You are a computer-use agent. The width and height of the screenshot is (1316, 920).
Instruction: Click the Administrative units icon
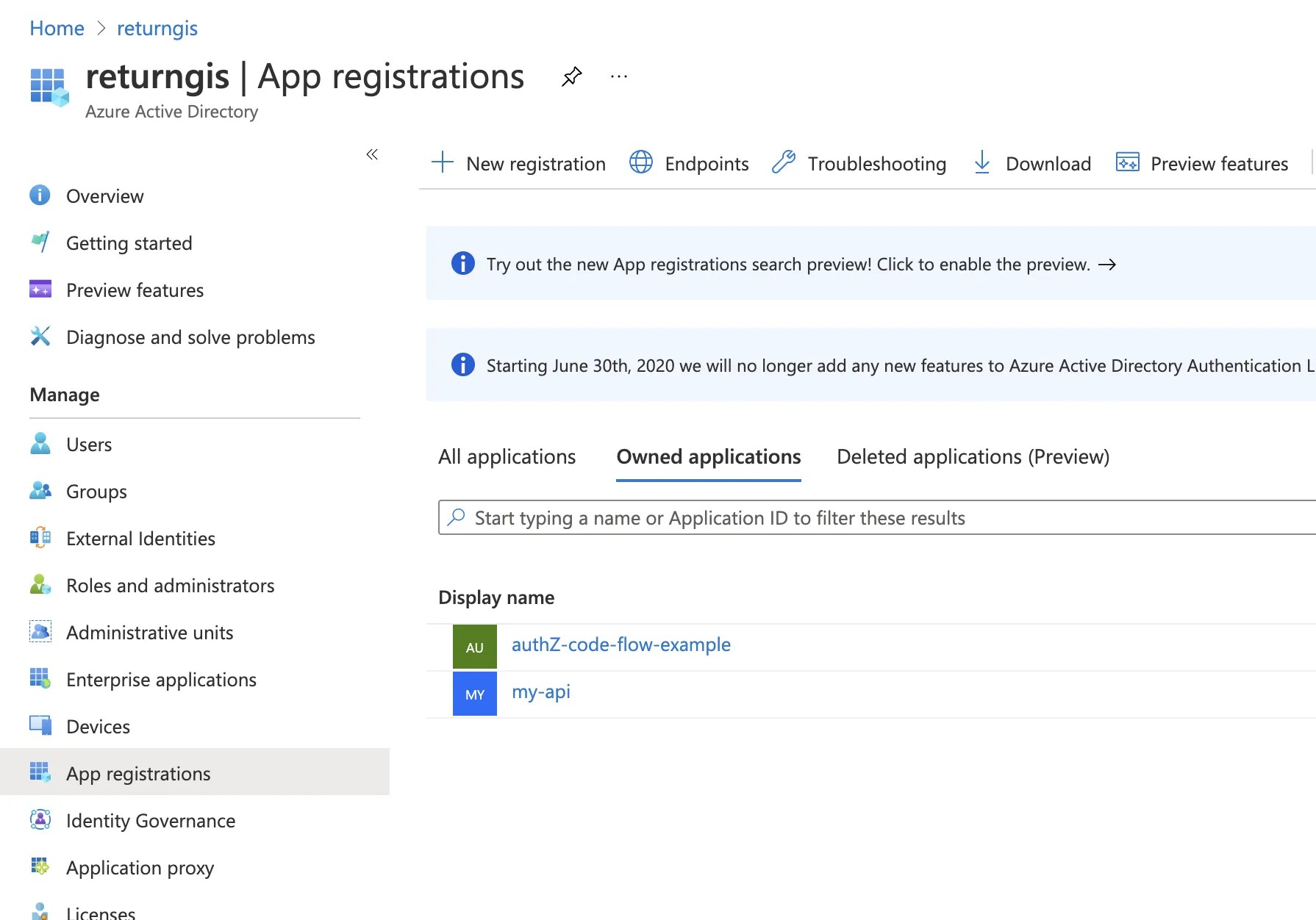click(40, 631)
